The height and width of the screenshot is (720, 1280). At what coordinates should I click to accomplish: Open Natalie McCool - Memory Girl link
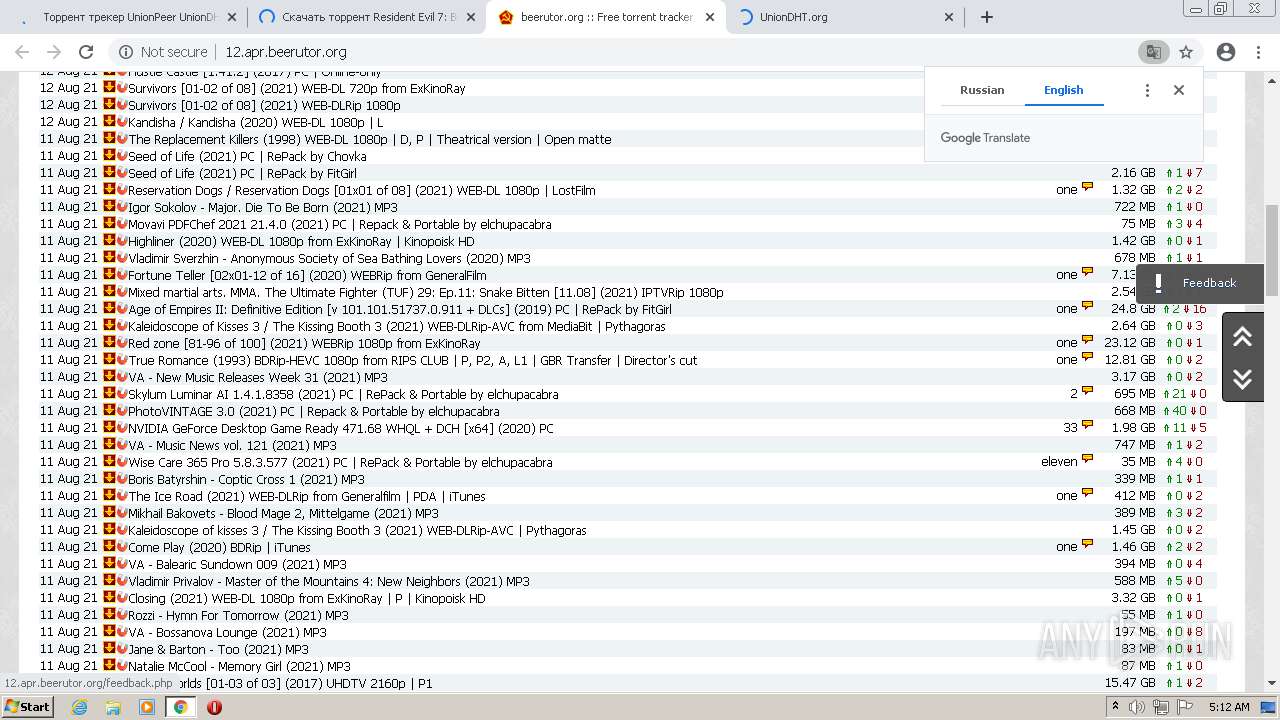click(239, 666)
